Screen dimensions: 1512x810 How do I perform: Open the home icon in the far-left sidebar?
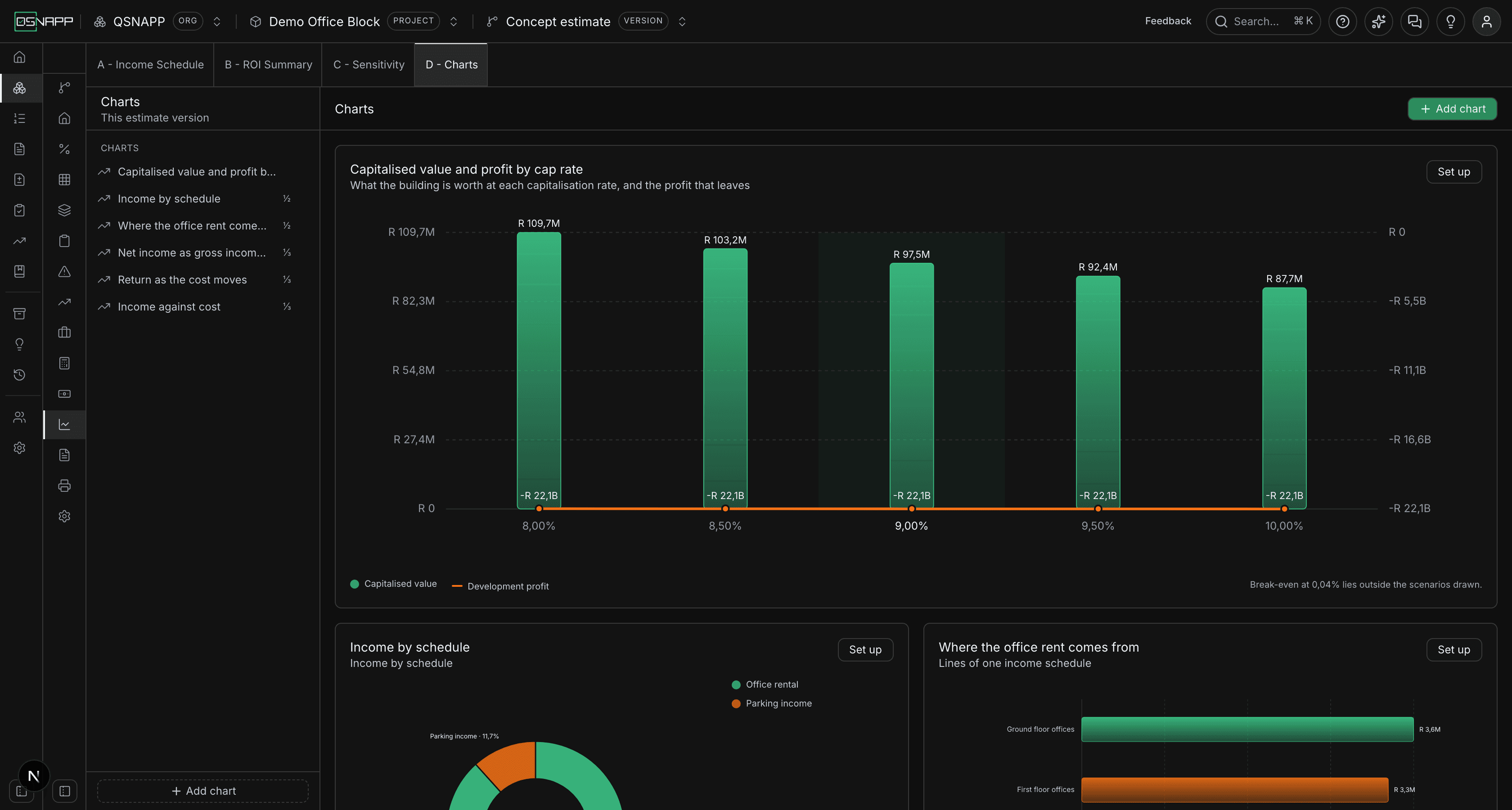coord(19,57)
